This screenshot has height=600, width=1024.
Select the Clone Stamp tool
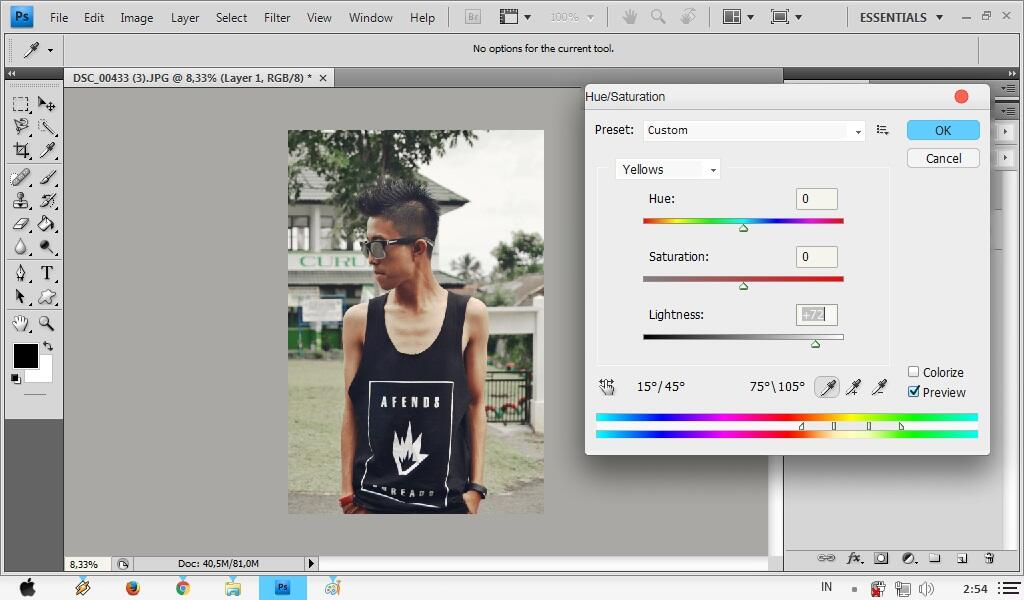click(x=21, y=200)
